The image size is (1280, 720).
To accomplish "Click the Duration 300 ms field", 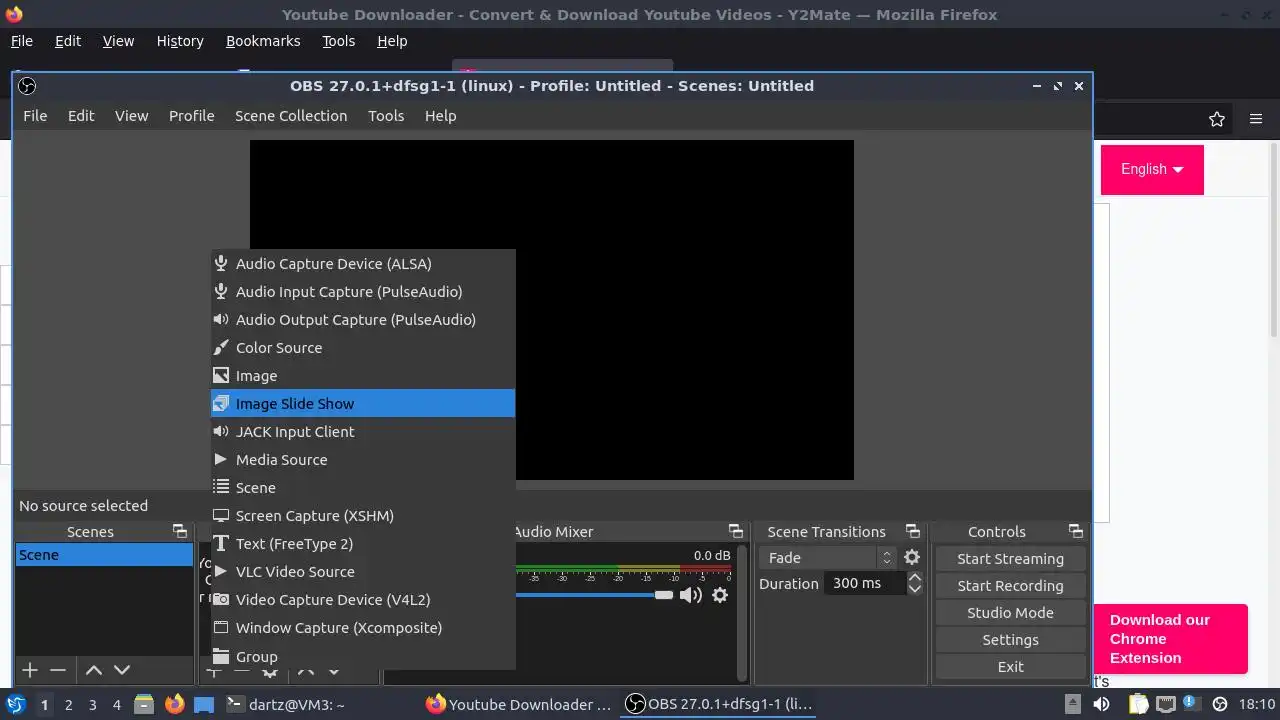I will pos(865,584).
